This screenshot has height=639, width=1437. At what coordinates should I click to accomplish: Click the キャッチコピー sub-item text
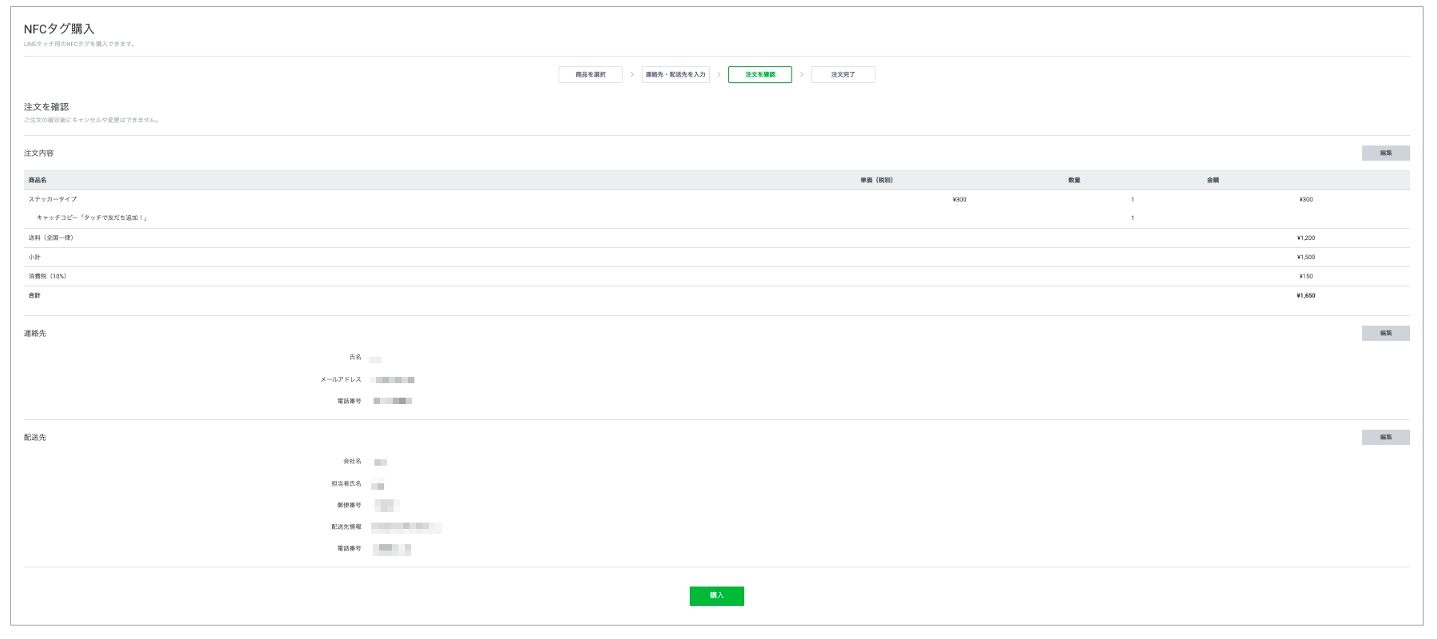pyautogui.click(x=92, y=218)
